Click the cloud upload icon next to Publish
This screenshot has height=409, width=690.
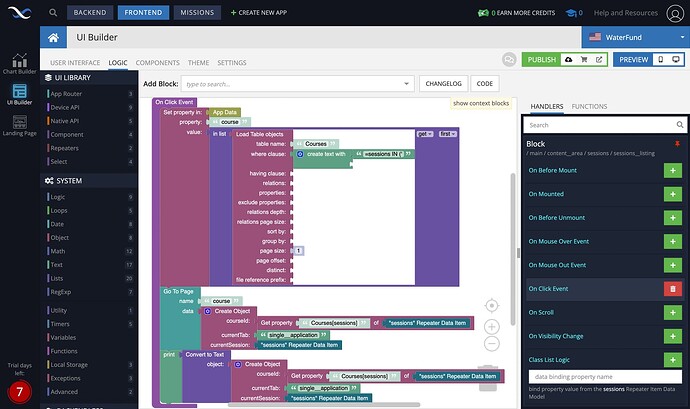569,59
